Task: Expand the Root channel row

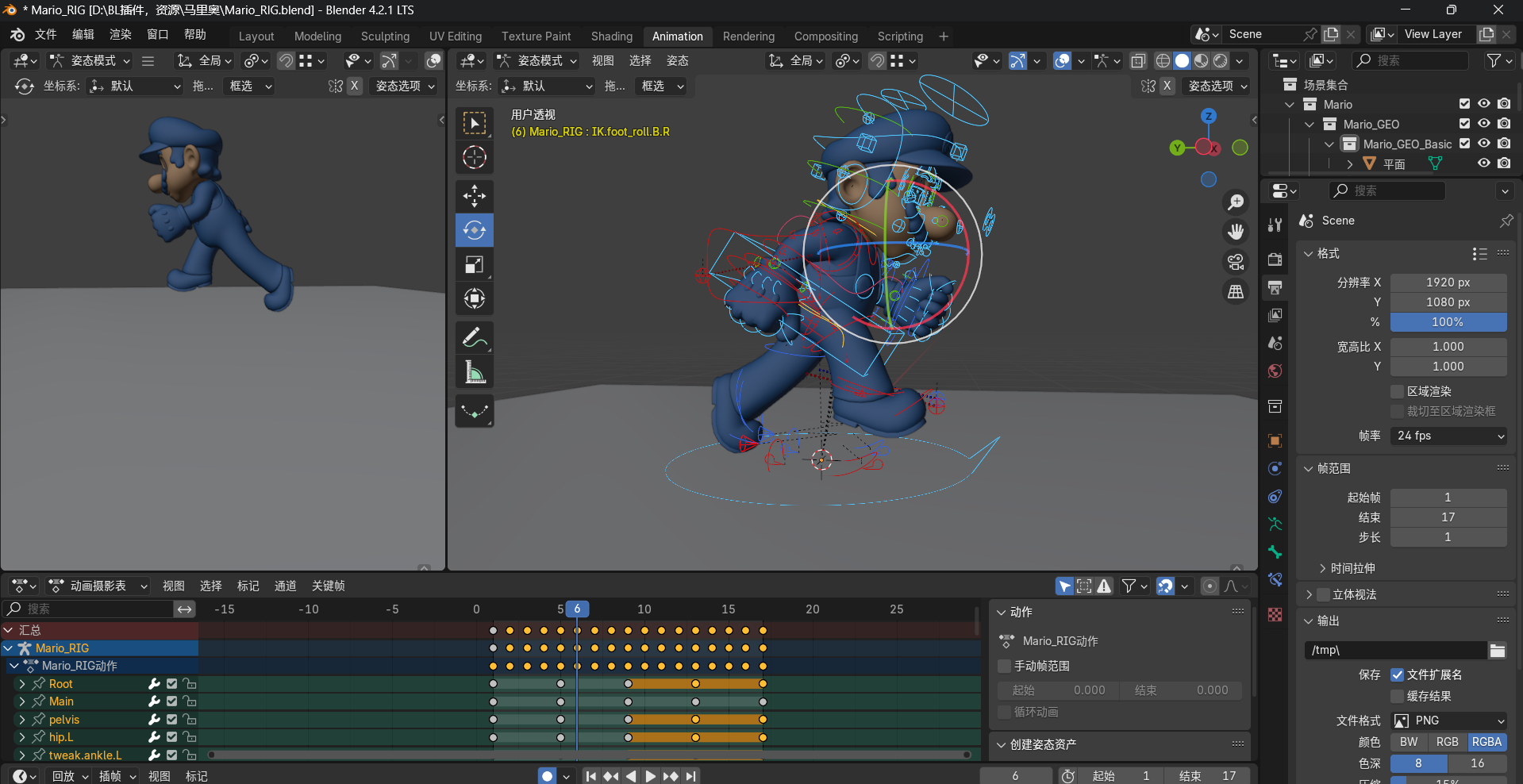Action: pyautogui.click(x=22, y=684)
